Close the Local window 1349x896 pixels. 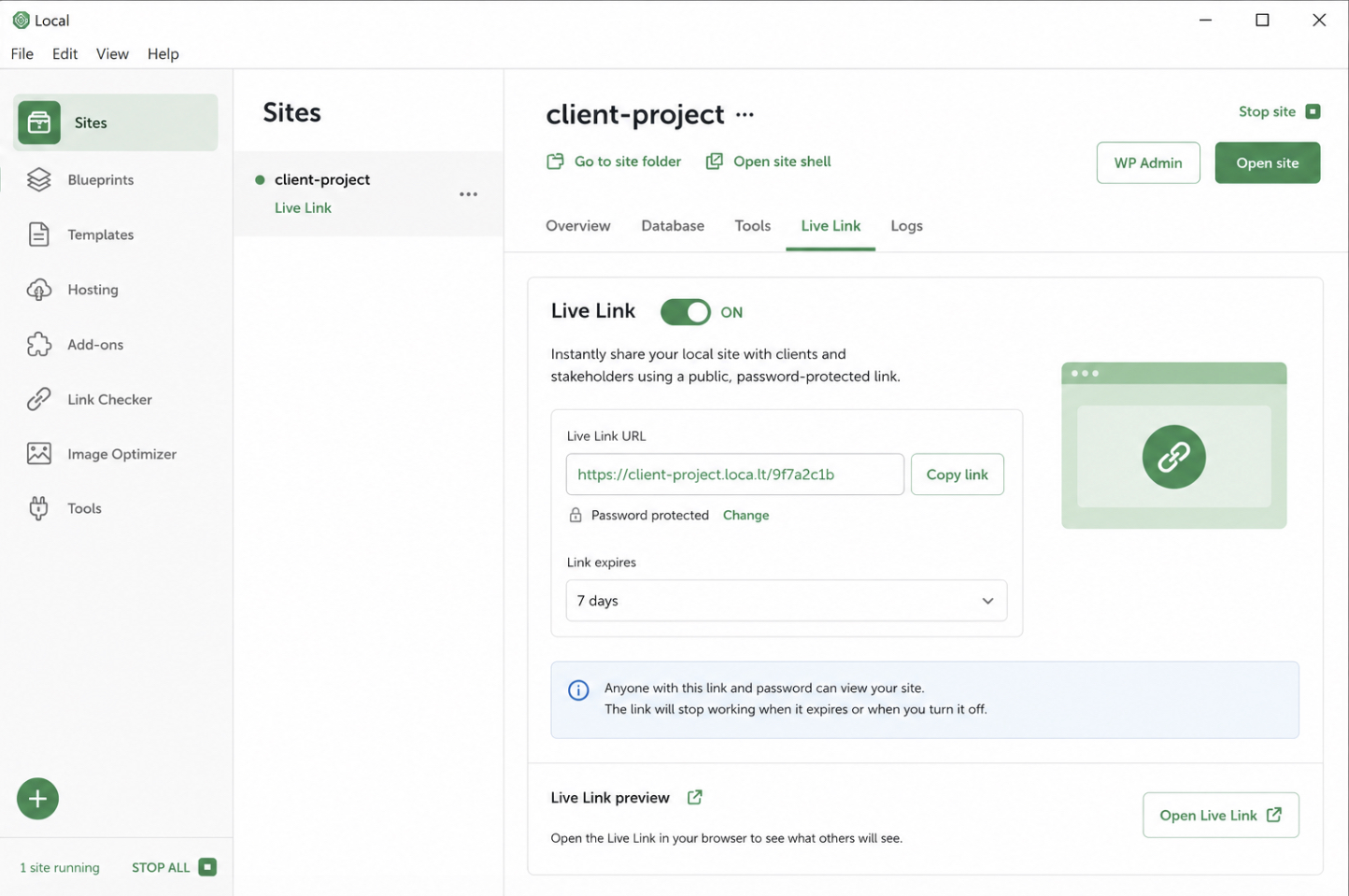tap(1319, 20)
